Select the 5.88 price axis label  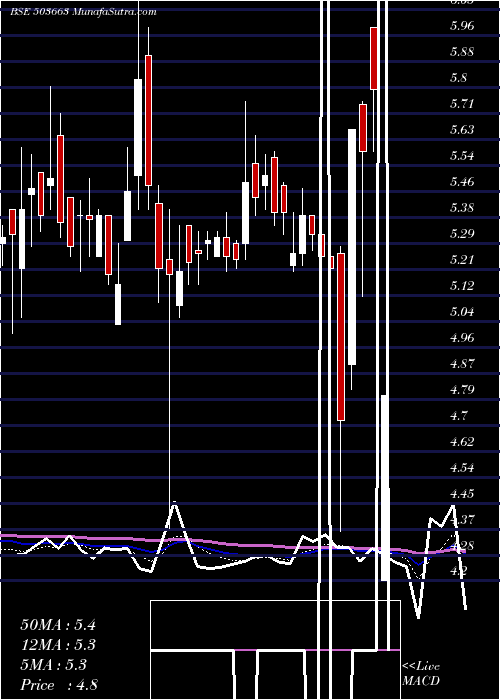[462, 51]
